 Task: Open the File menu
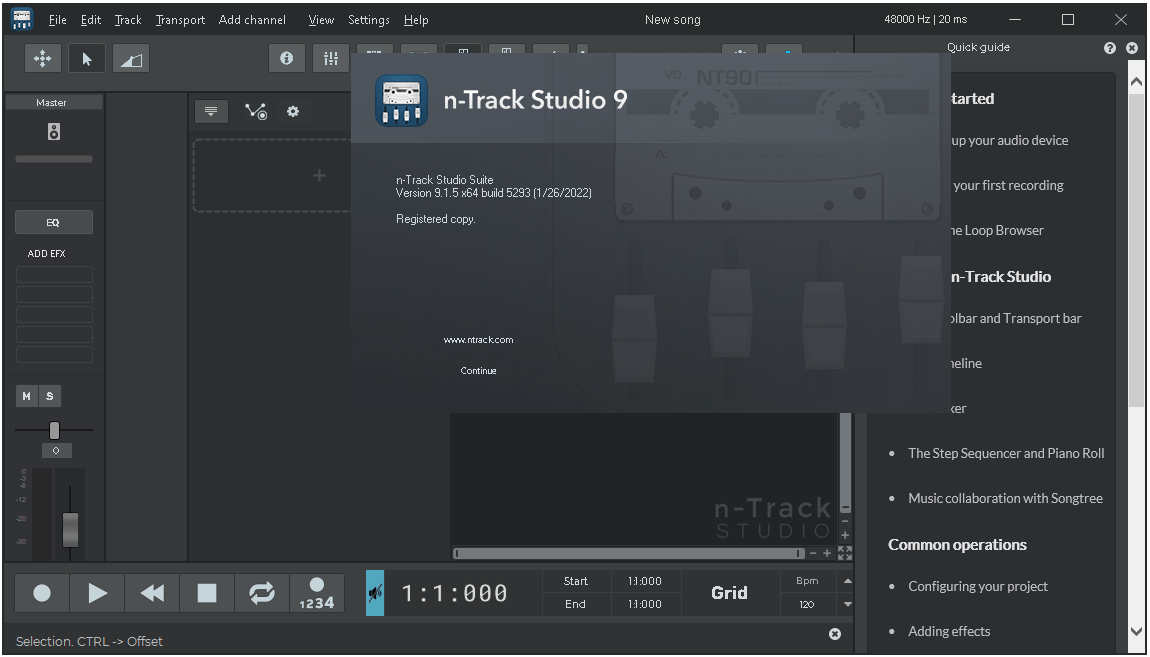[57, 20]
